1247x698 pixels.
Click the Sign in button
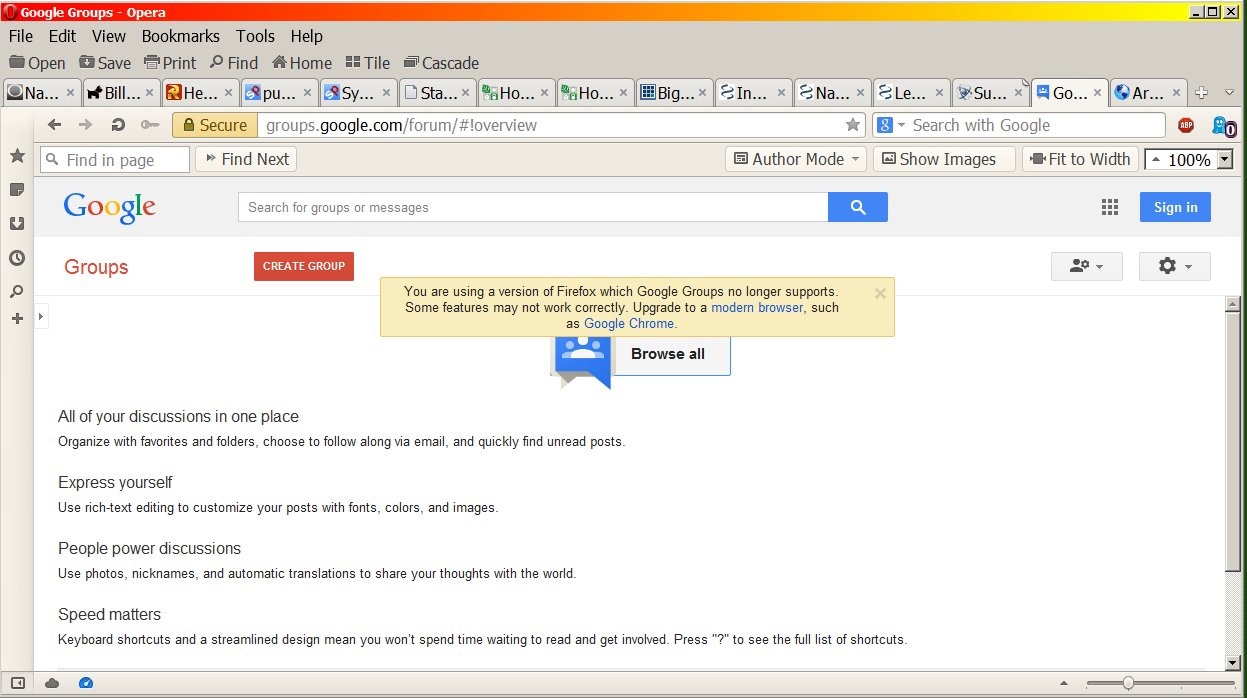1175,207
